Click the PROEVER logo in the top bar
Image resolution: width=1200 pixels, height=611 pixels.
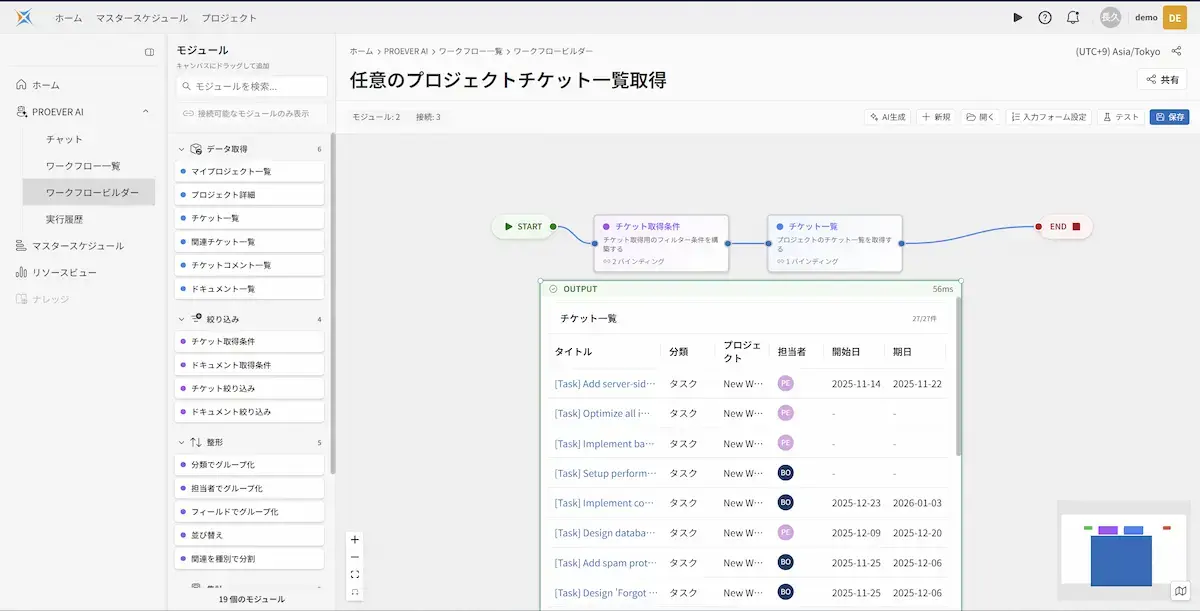(x=23, y=17)
